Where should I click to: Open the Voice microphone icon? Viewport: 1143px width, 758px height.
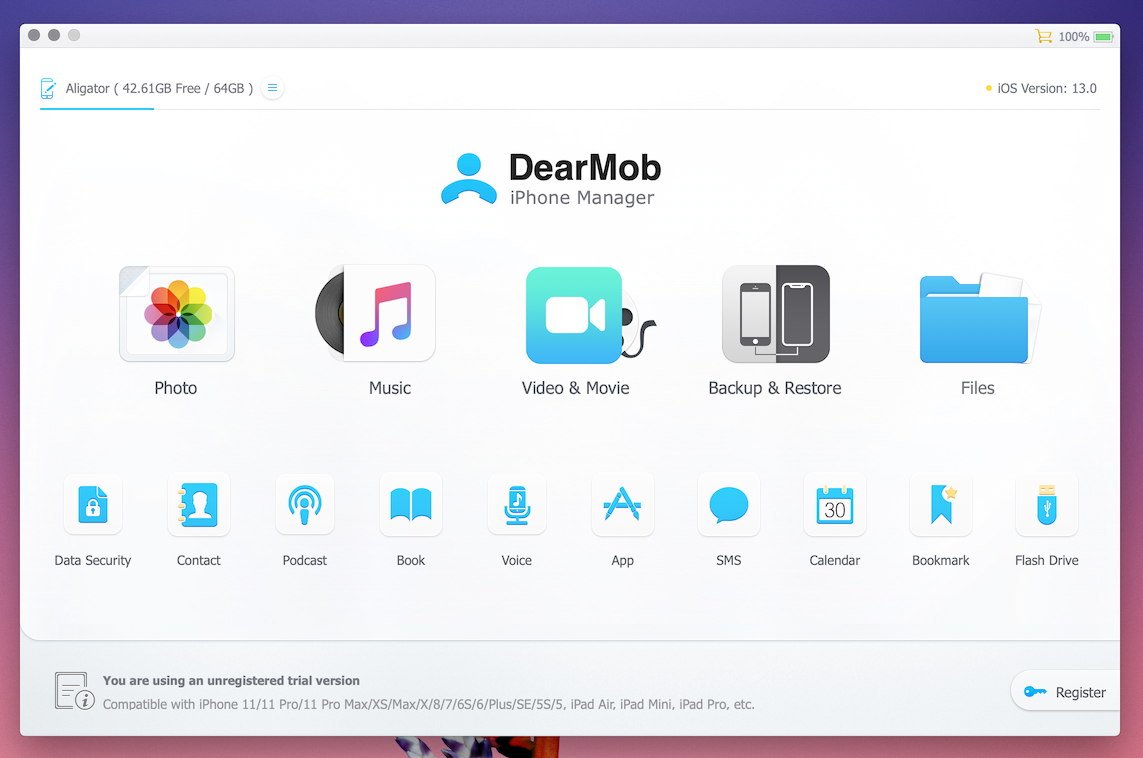coord(517,504)
